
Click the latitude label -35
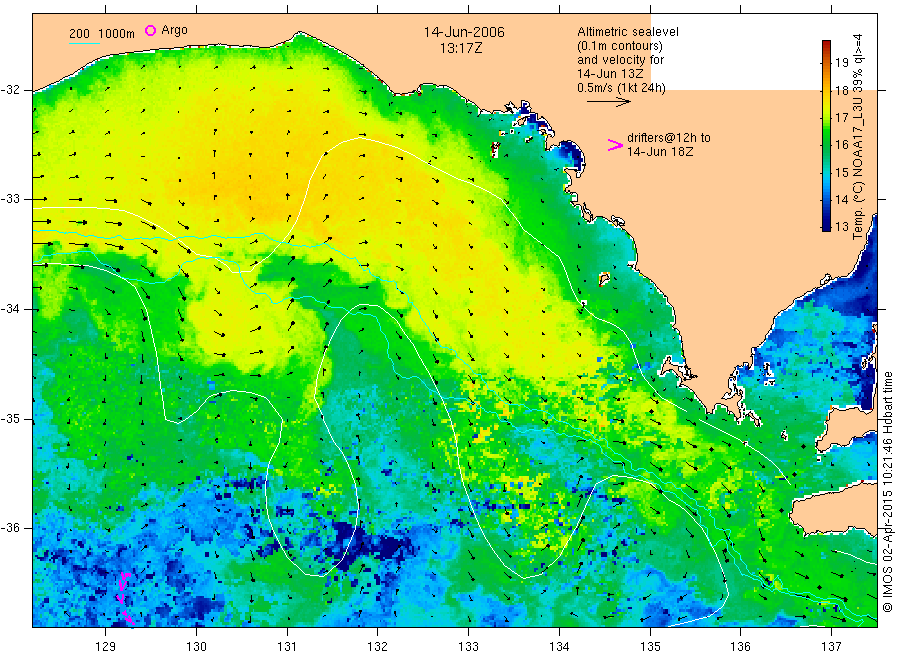(11, 418)
